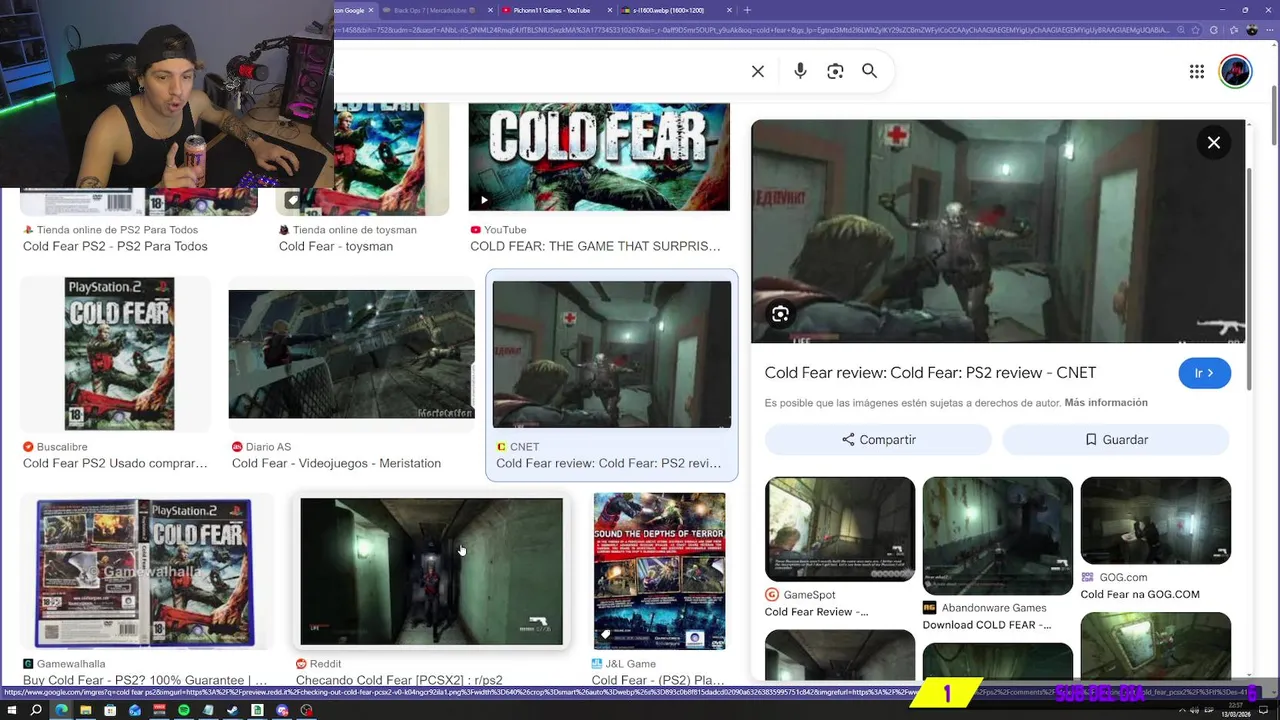
Task: Close the image preview panel
Action: click(x=1214, y=143)
